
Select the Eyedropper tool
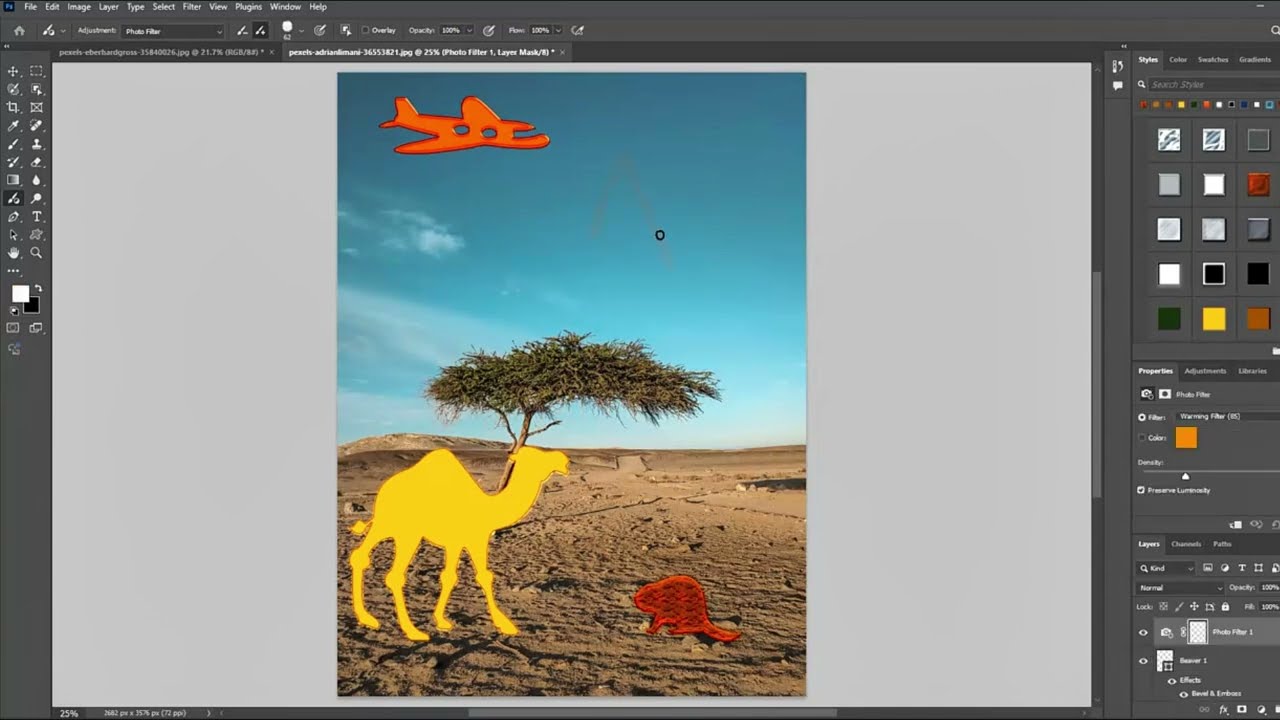point(14,126)
